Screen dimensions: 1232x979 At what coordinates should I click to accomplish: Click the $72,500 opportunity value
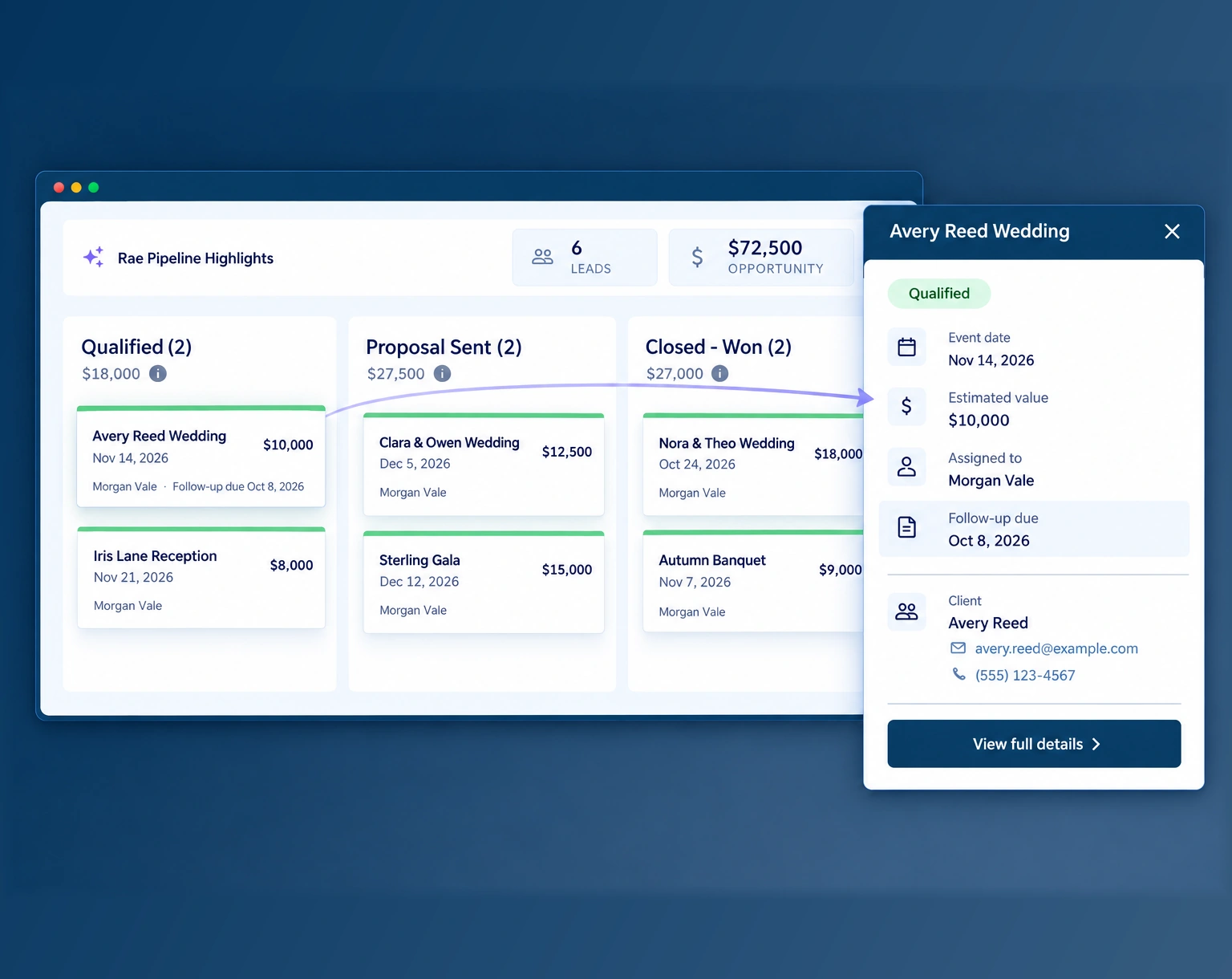765,248
